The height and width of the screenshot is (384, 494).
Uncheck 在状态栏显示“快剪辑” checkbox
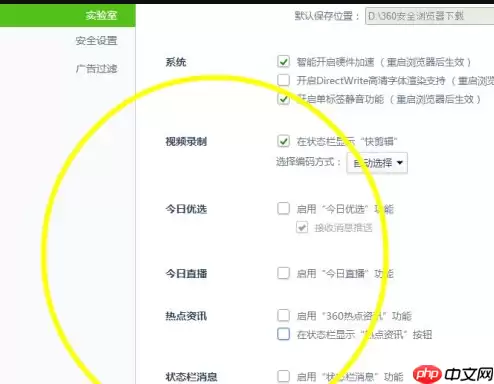point(283,141)
